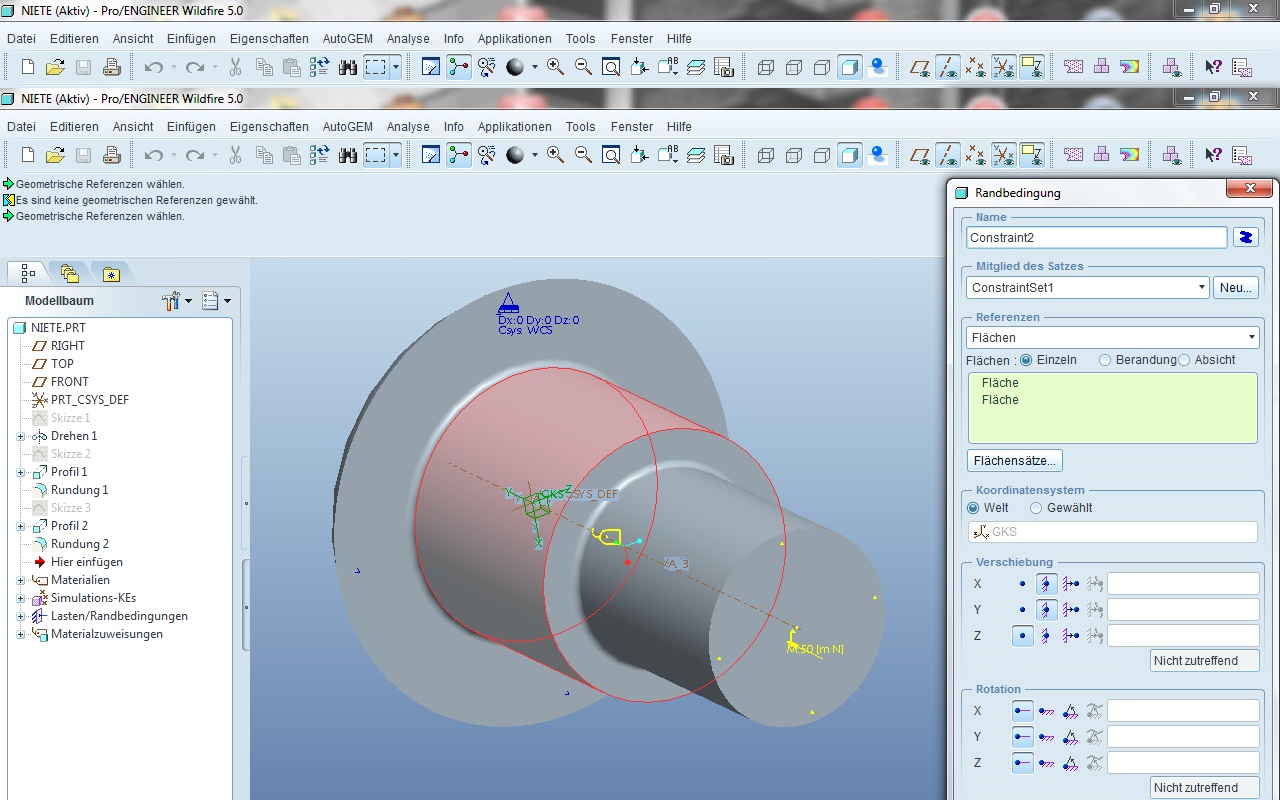Select Absicht radio button
The image size is (1280, 800).
[1184, 360]
